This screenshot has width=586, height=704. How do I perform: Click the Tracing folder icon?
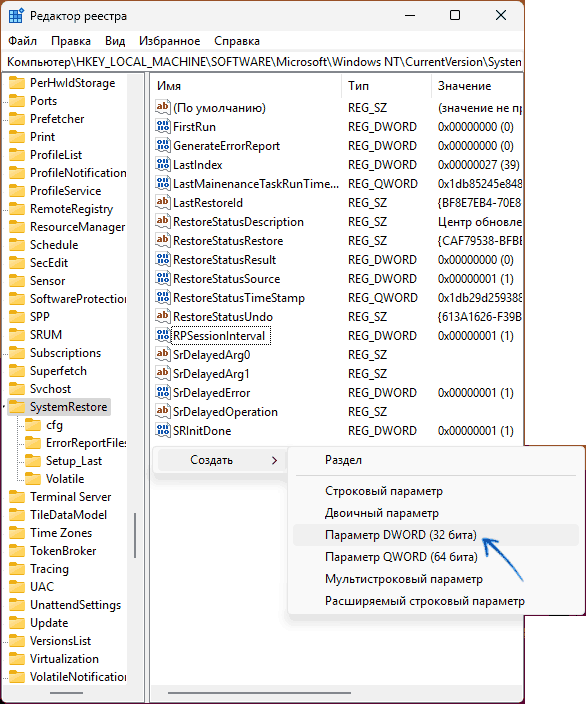[x=17, y=569]
